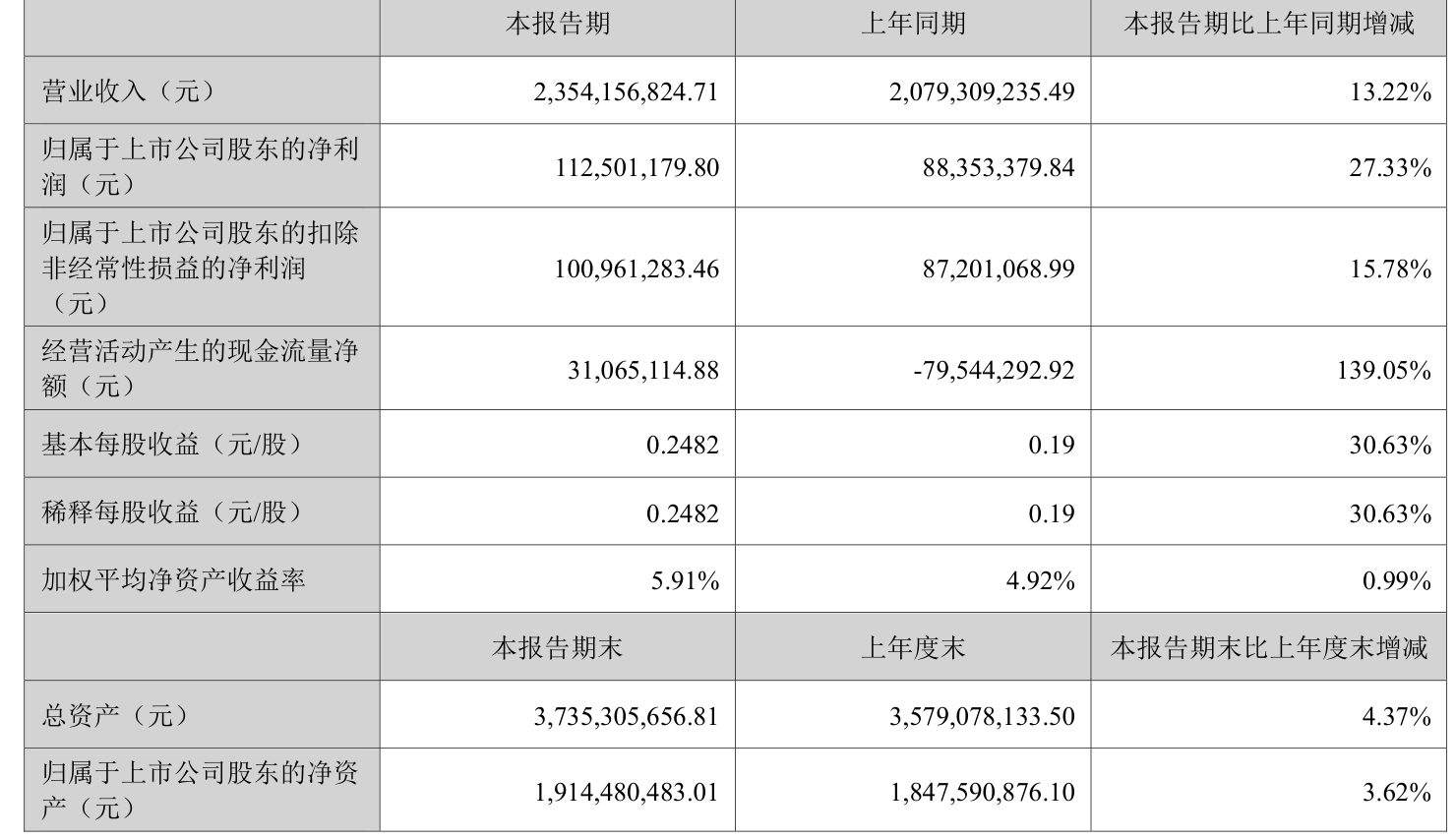Select net profit value 112,501,179.80
This screenshot has width=1456, height=840.
point(637,167)
